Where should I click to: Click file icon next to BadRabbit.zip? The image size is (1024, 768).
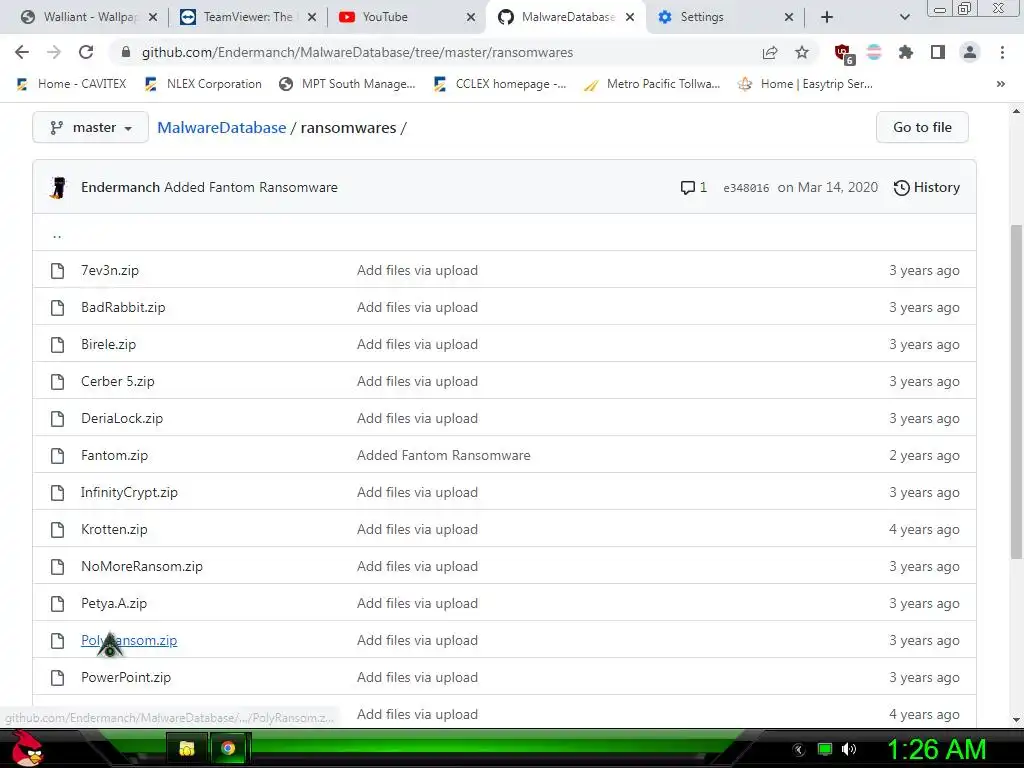coord(57,308)
